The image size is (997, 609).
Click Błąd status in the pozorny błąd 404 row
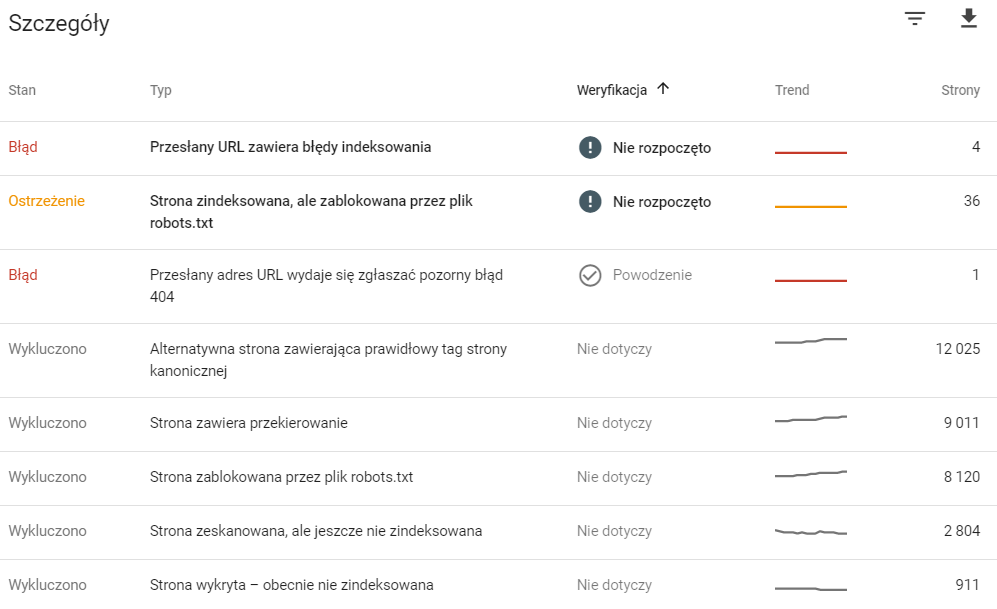pos(23,275)
